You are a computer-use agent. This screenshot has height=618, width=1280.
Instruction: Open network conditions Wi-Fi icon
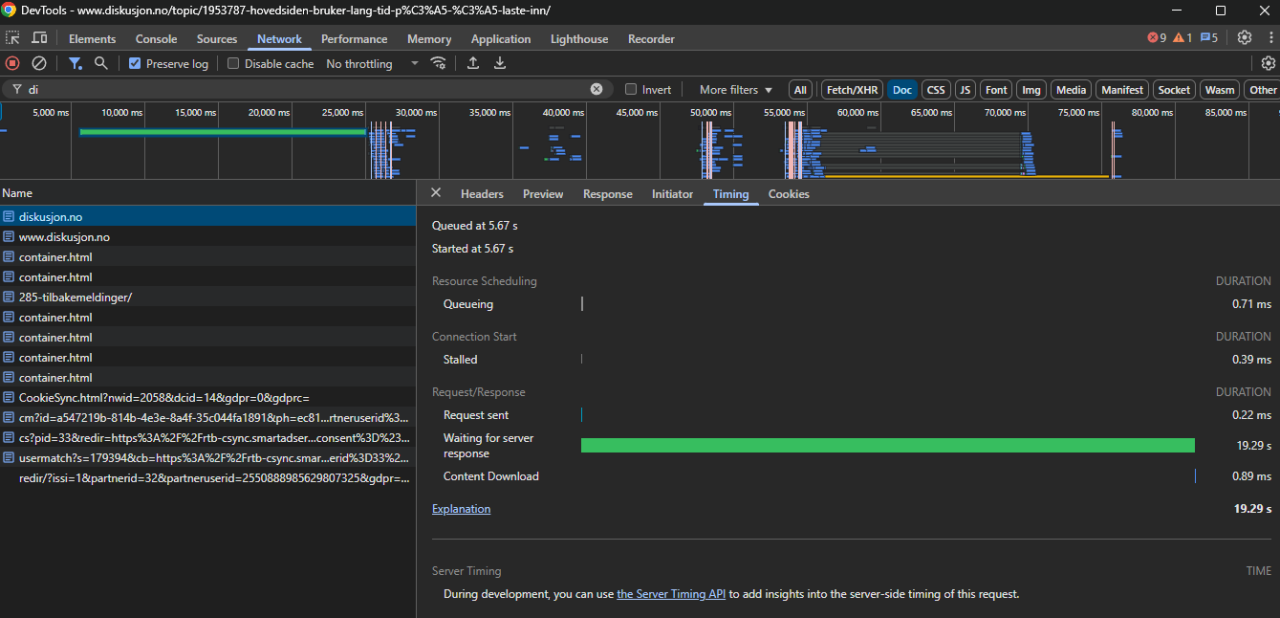(438, 63)
